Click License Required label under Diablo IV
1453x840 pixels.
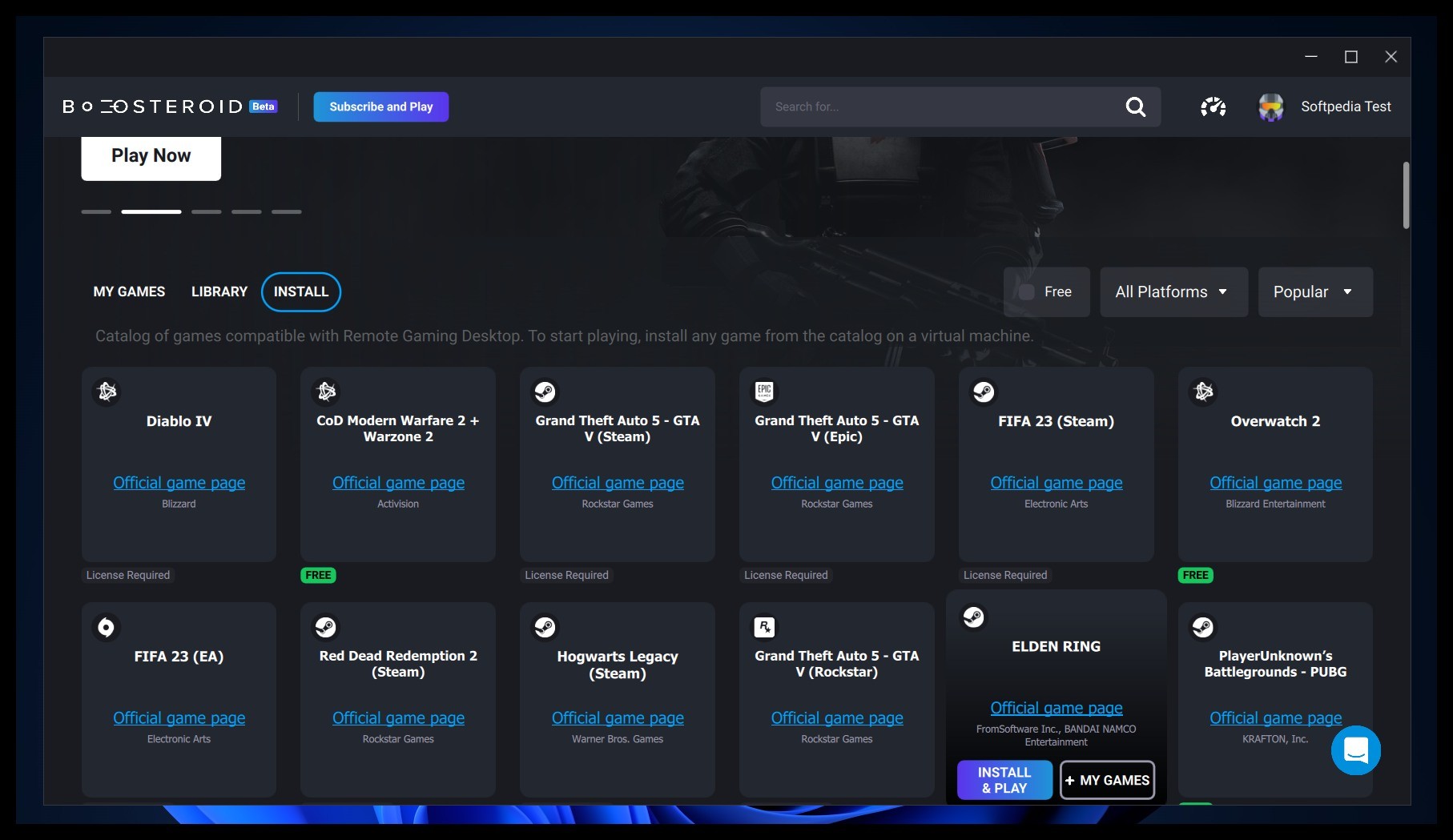click(x=128, y=575)
